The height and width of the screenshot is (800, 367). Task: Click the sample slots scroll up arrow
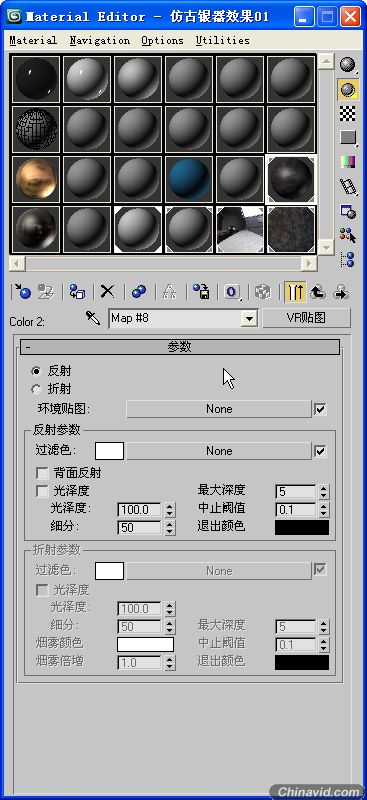pyautogui.click(x=326, y=61)
